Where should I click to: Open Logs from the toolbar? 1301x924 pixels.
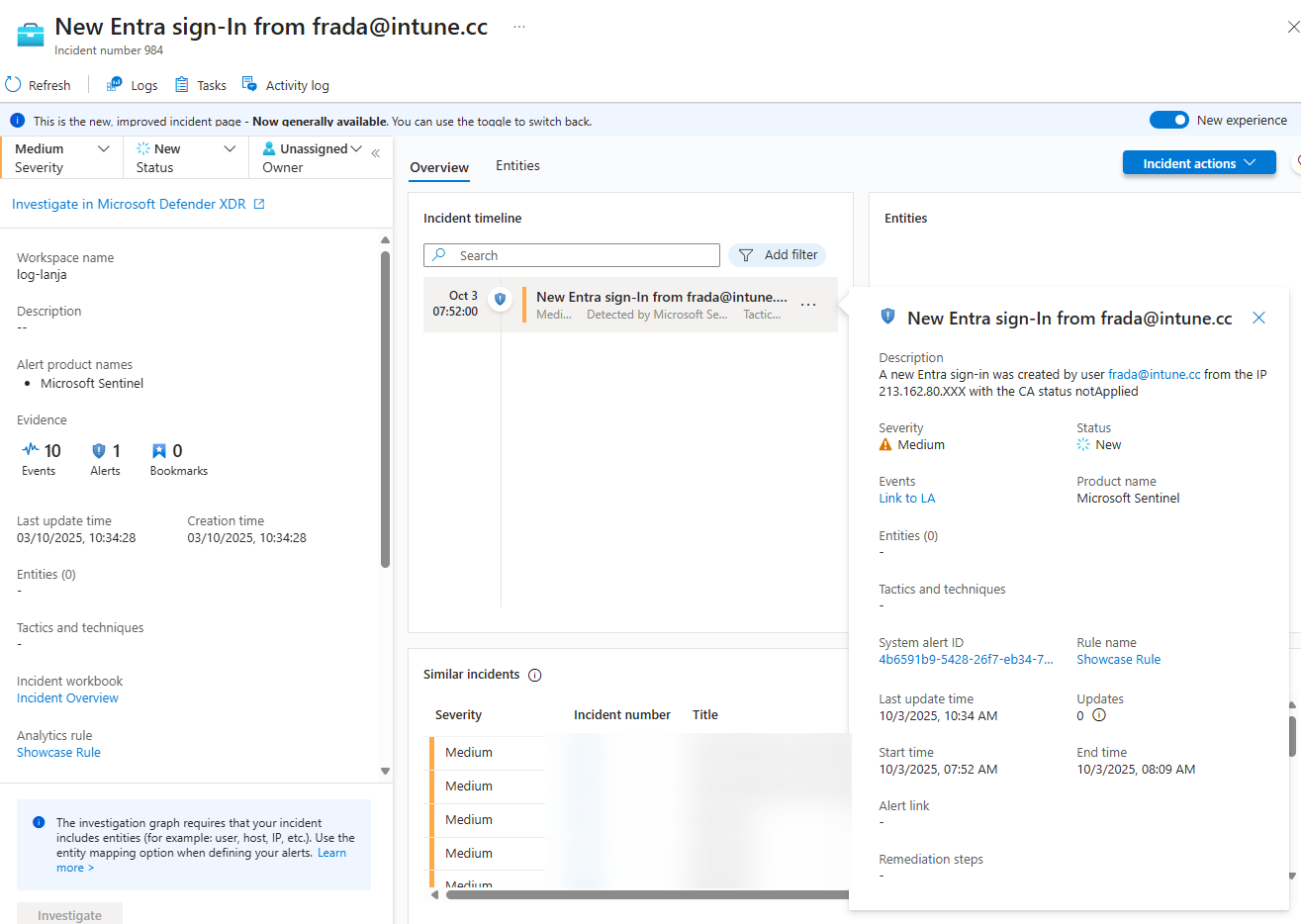[133, 85]
